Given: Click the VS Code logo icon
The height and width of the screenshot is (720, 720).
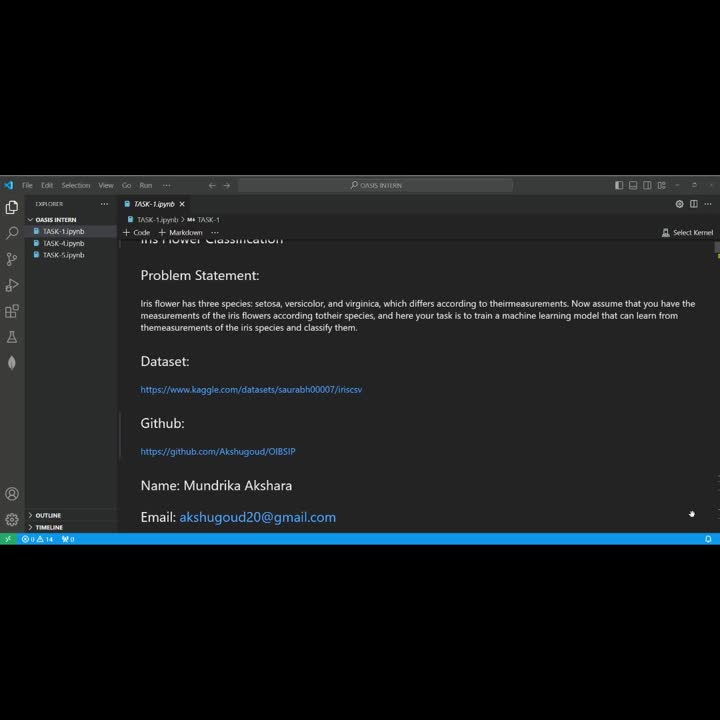Looking at the screenshot, I should 9,185.
